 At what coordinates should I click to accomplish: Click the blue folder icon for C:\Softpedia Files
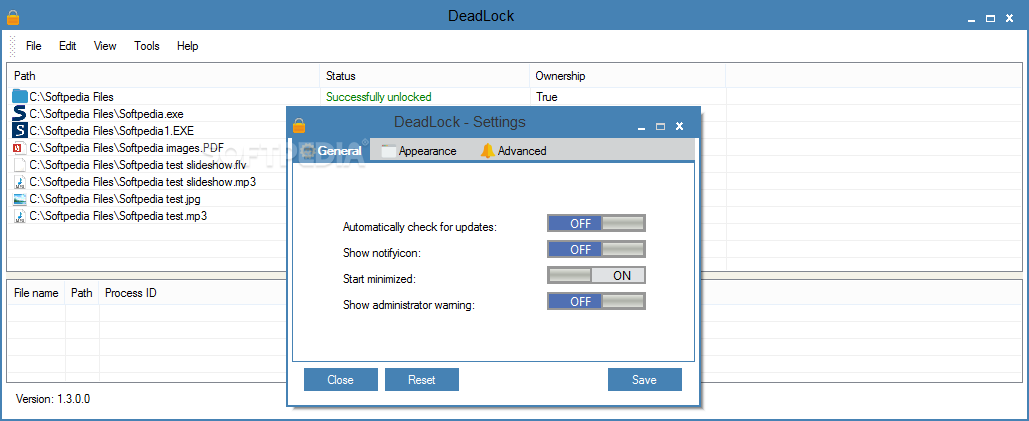pyautogui.click(x=20, y=96)
